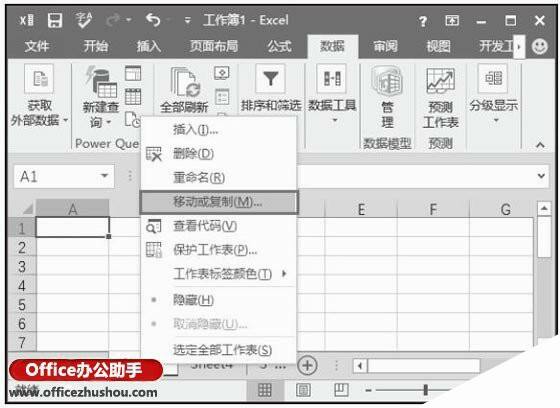This screenshot has height=408, width=560.
Task: Click the From Table icon beside 新建查询
Action: pos(133,96)
